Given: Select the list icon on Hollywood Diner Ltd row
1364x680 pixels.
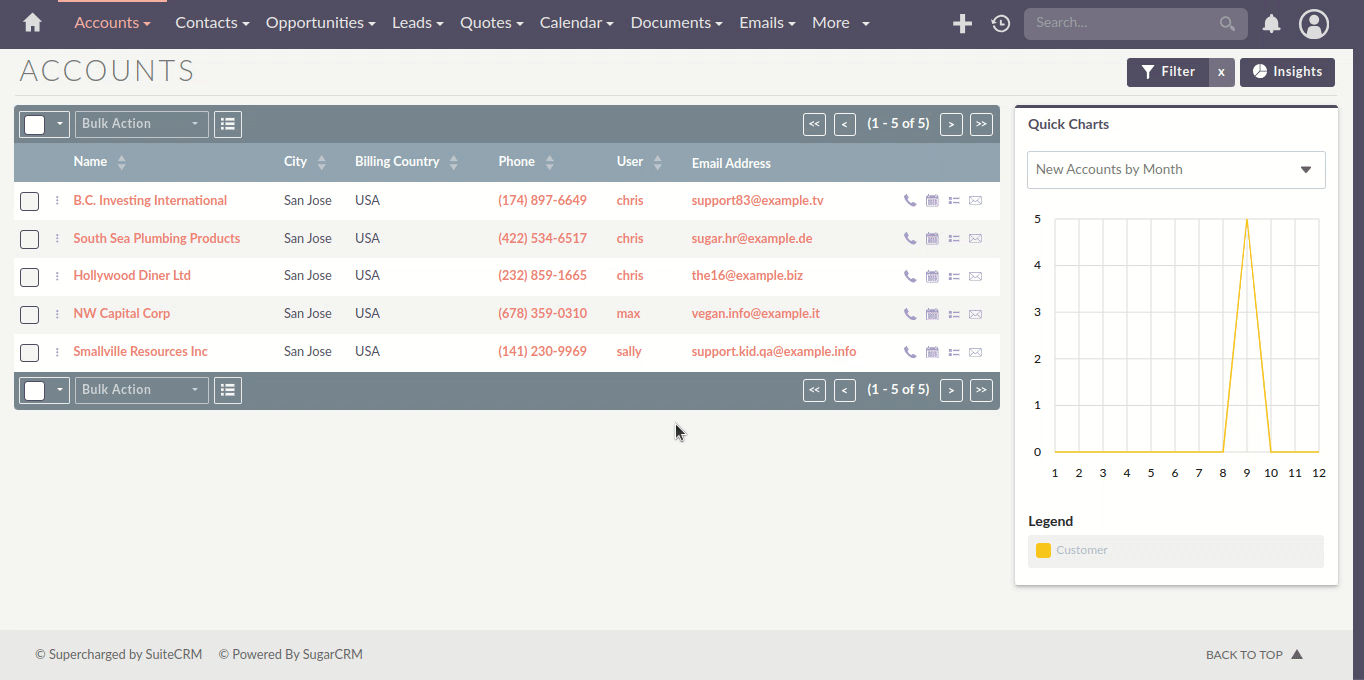Looking at the screenshot, I should click(x=953, y=276).
